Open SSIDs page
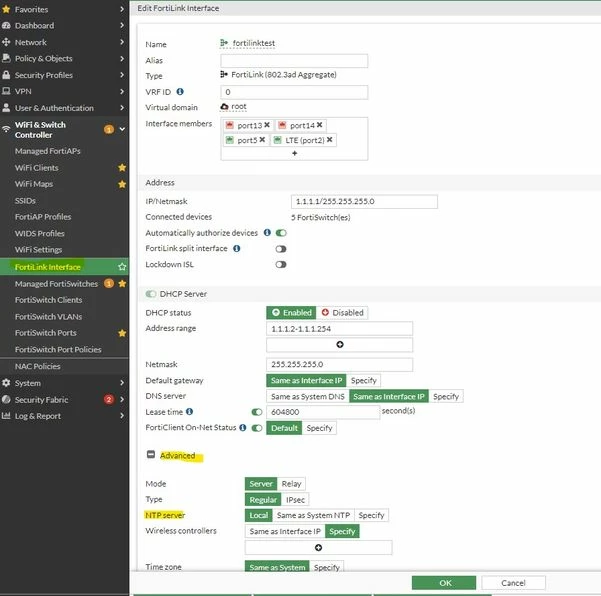 tap(25, 200)
